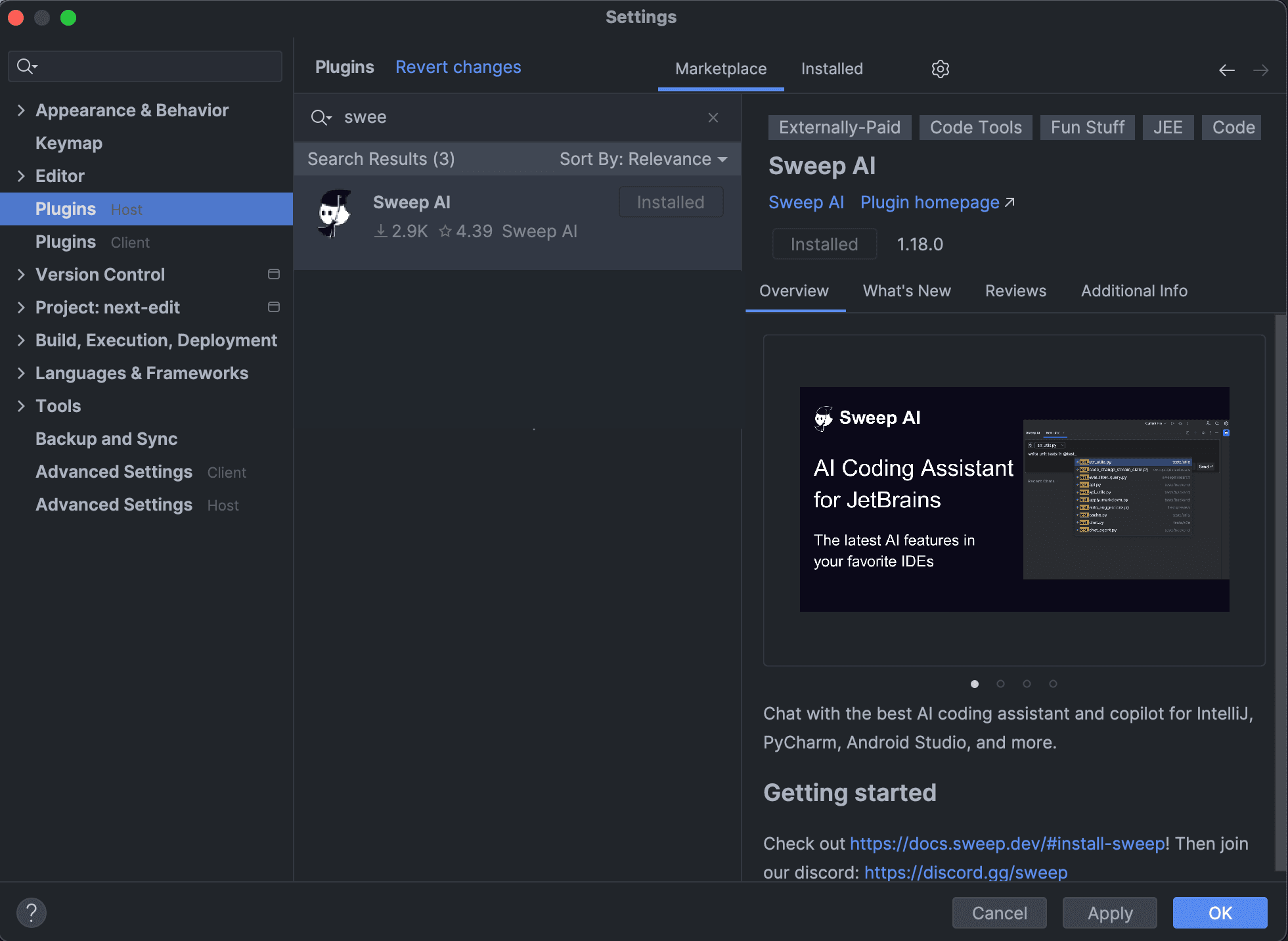The height and width of the screenshot is (941, 1288).
Task: Click the JEE tag
Action: (1168, 127)
